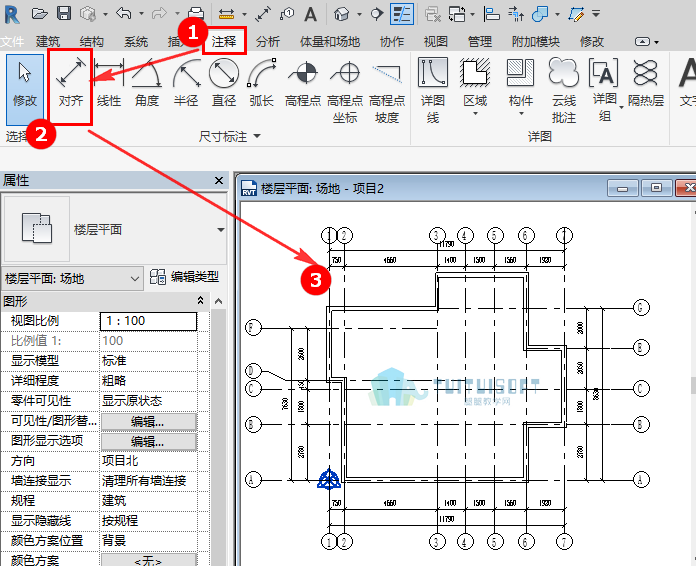Click the Switch Windows icon

tap(457, 14)
